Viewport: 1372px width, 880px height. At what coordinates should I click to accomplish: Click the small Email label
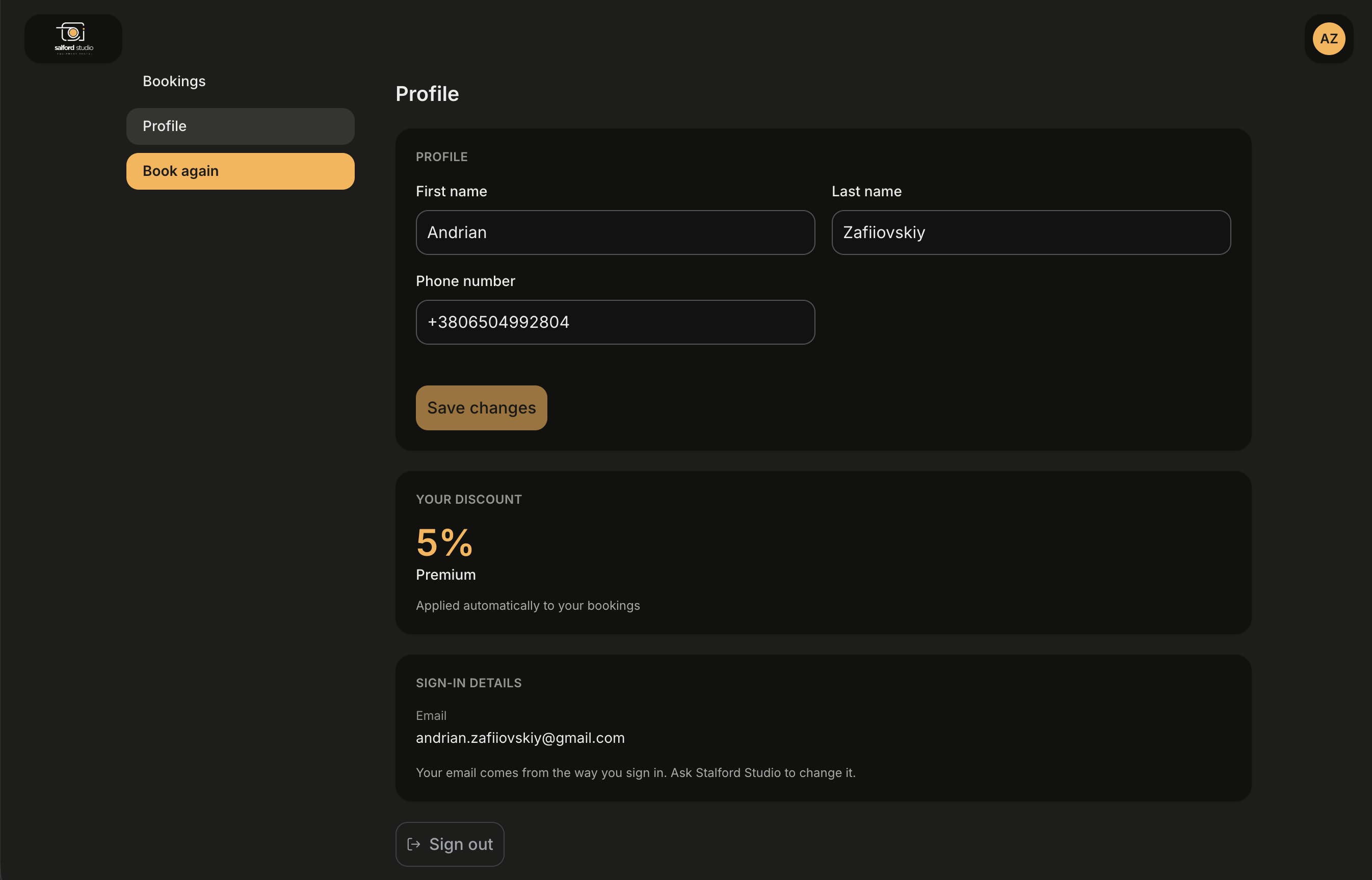pos(431,715)
